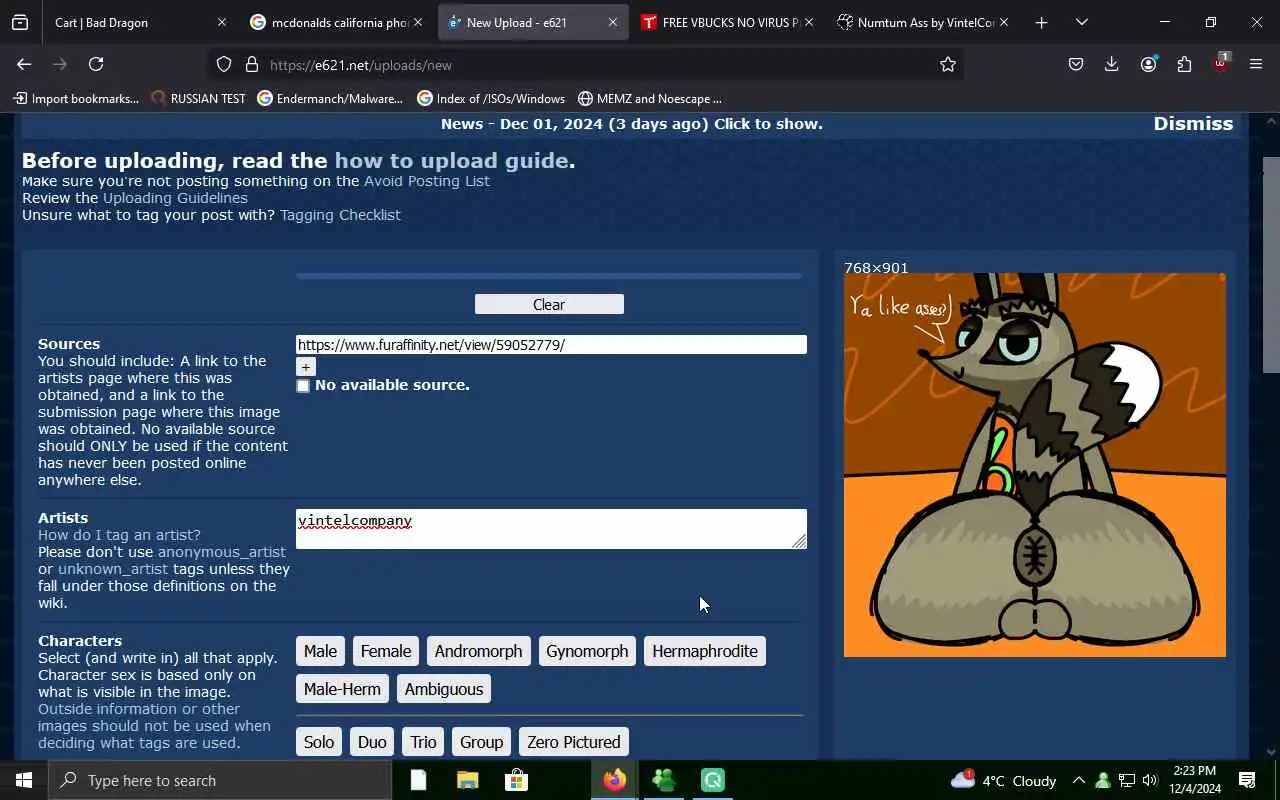
Task: Show the Dec 01 news item
Action: pyautogui.click(x=632, y=124)
